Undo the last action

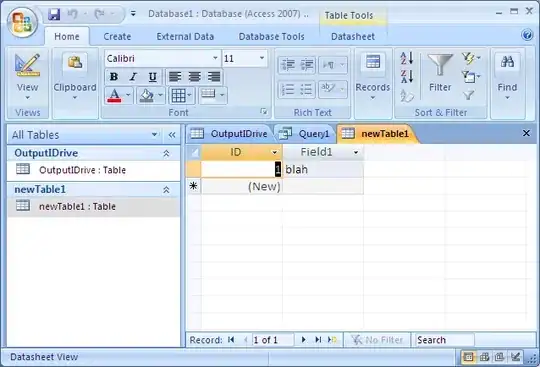tap(72, 14)
